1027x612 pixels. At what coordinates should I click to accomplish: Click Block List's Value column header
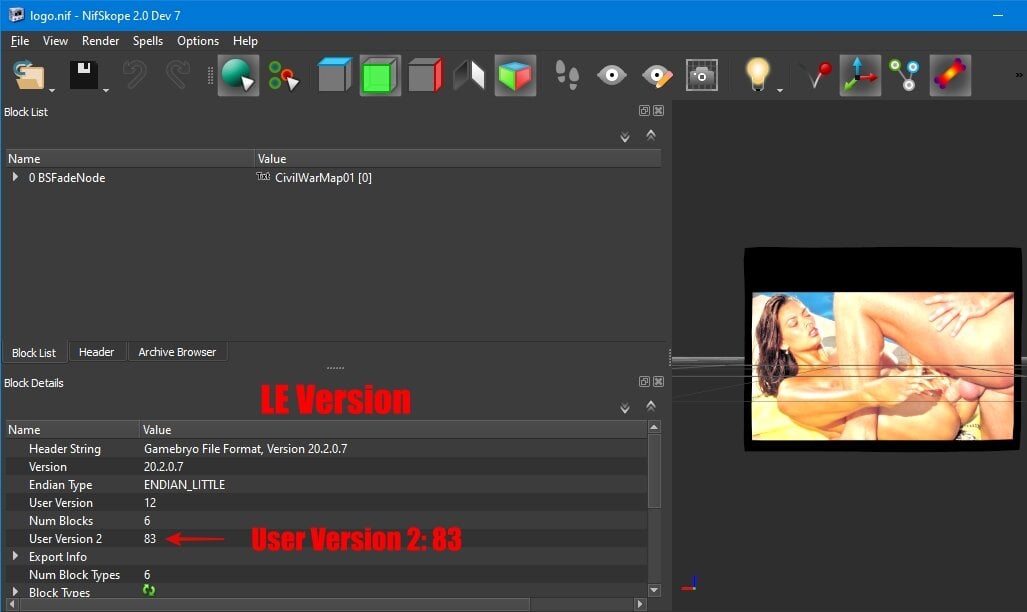457,159
